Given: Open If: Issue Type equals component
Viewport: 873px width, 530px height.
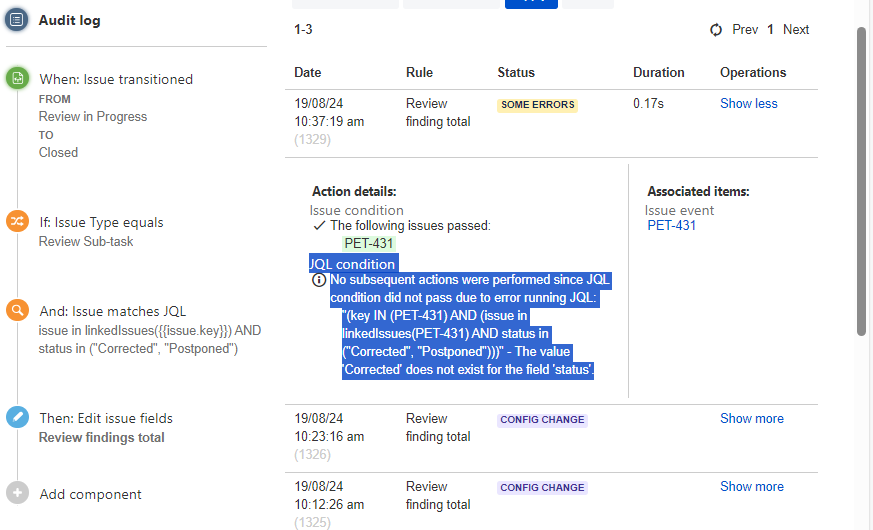Looking at the screenshot, I should point(101,222).
